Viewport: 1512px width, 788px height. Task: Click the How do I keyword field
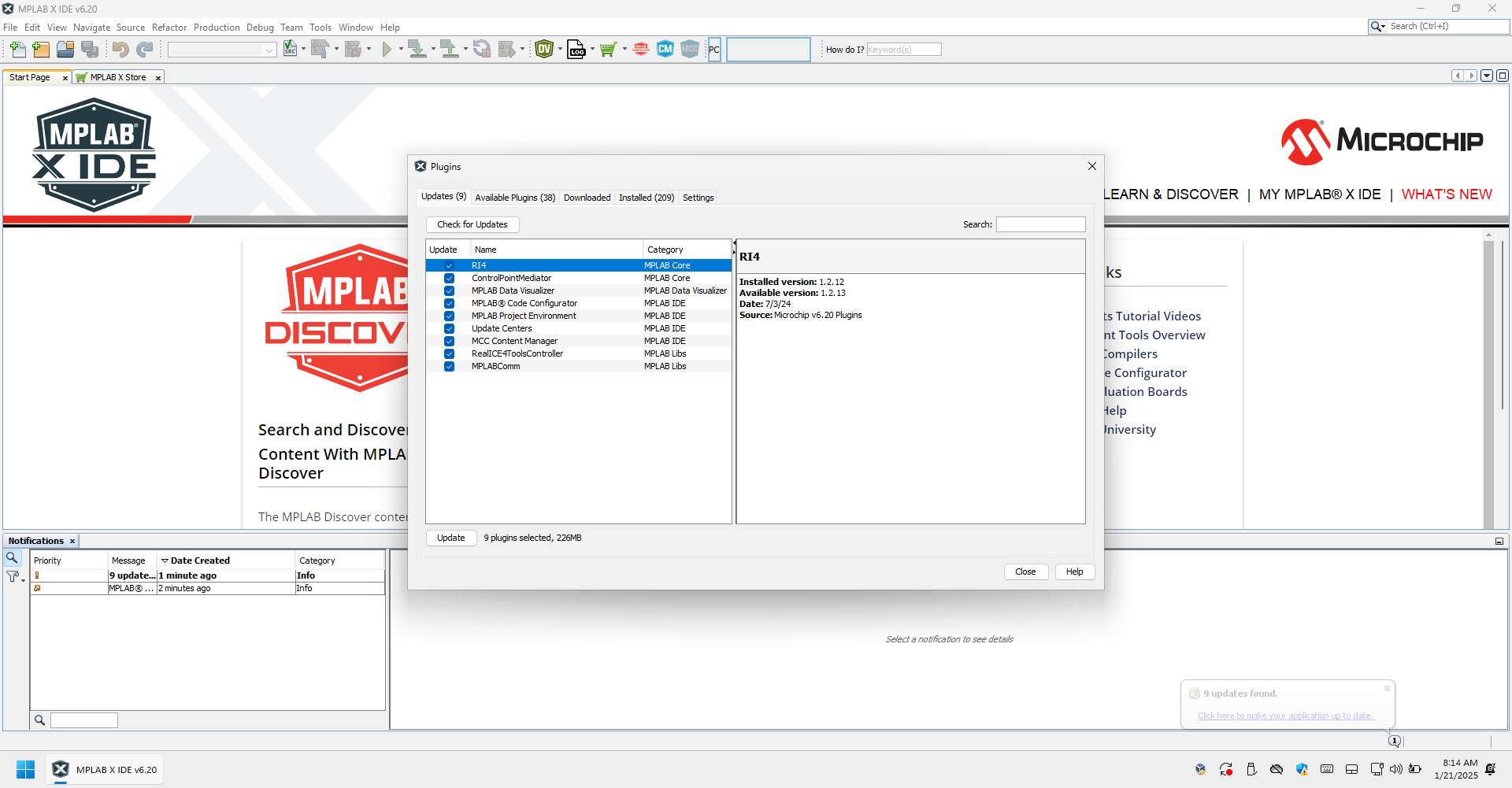tap(904, 50)
